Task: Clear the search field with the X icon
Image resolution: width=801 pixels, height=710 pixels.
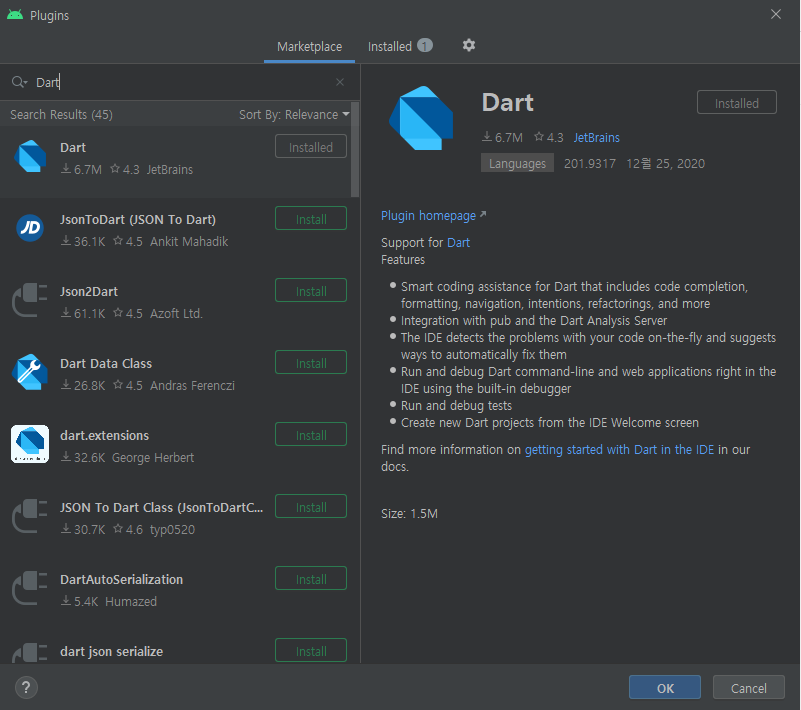Action: pos(340,82)
